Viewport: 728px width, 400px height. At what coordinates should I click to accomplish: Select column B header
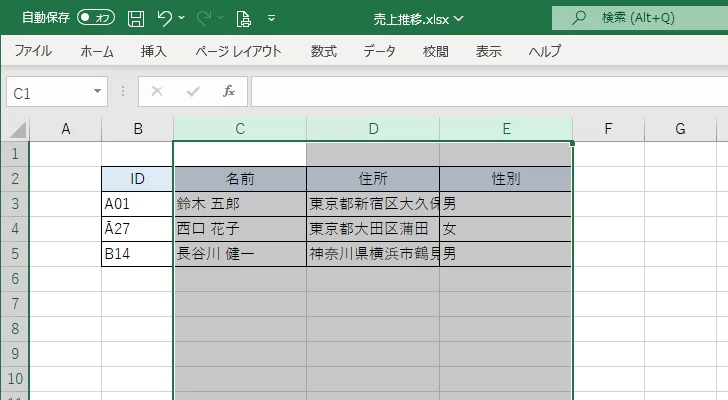click(x=137, y=129)
